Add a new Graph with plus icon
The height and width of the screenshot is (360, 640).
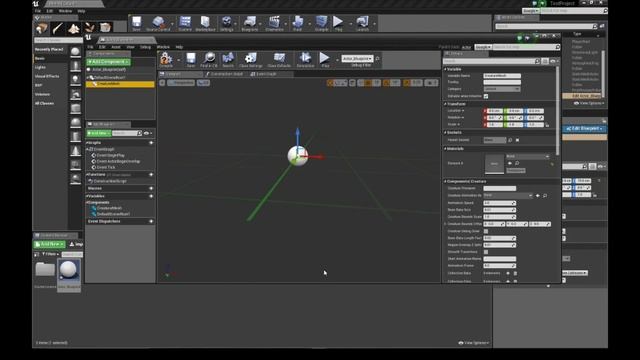pos(151,143)
